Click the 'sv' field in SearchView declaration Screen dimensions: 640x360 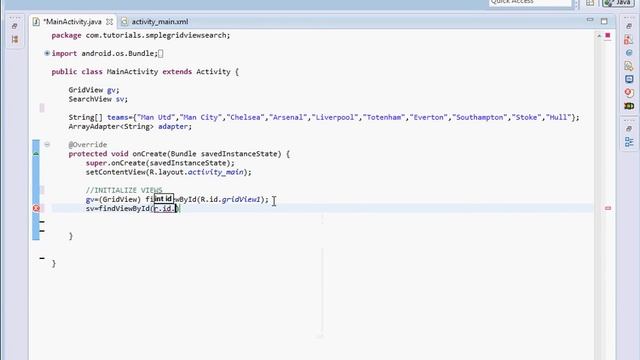click(120, 99)
